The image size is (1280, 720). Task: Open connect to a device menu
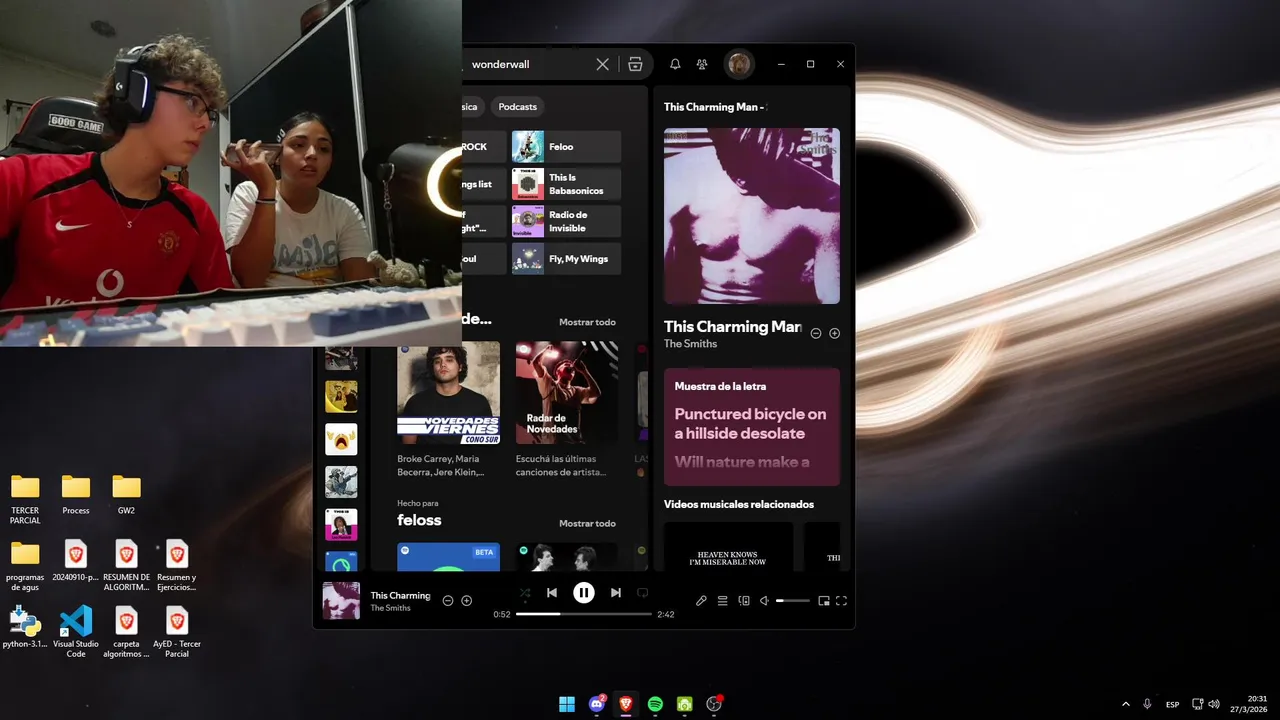click(744, 601)
